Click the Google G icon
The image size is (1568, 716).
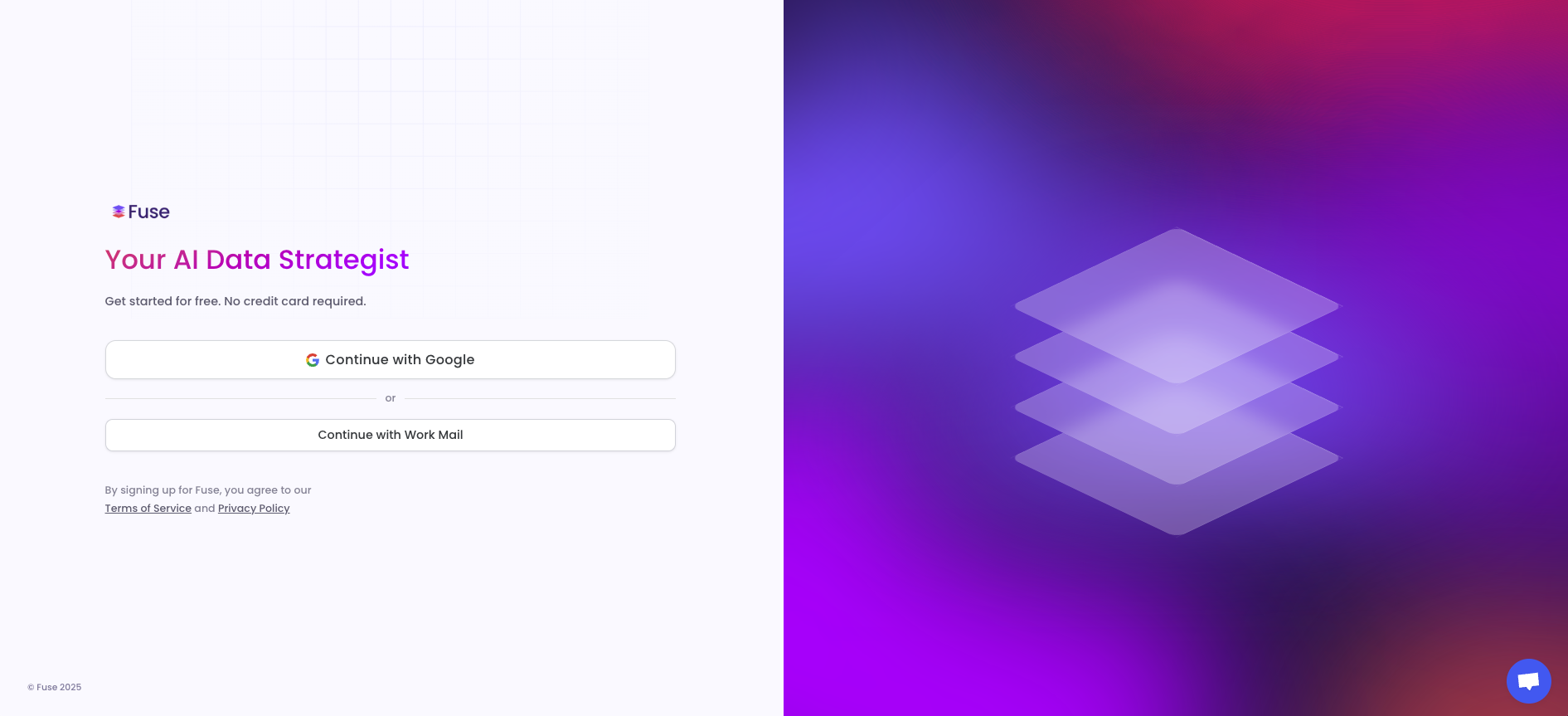(313, 360)
